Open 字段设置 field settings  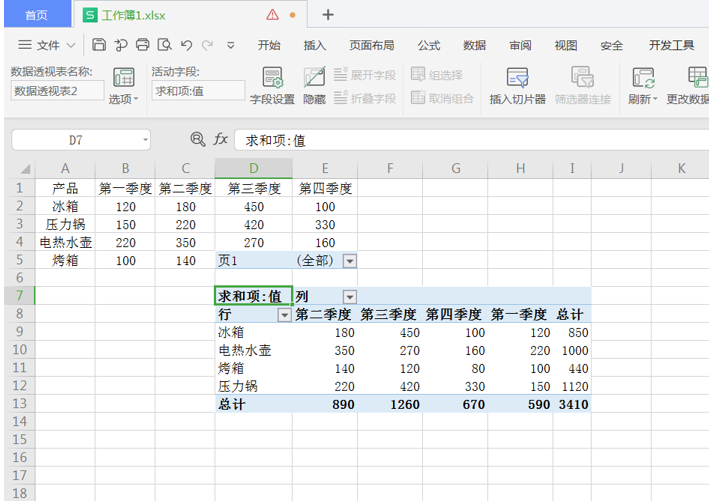coord(272,86)
